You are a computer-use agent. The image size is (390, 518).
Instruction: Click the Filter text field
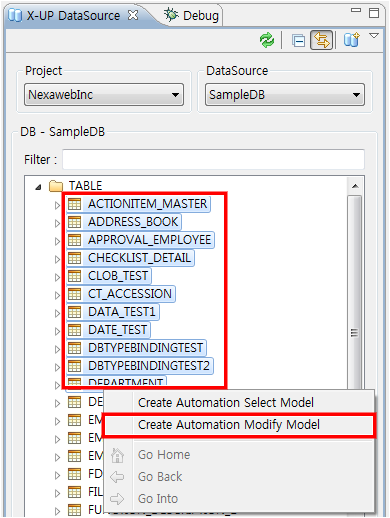213,159
